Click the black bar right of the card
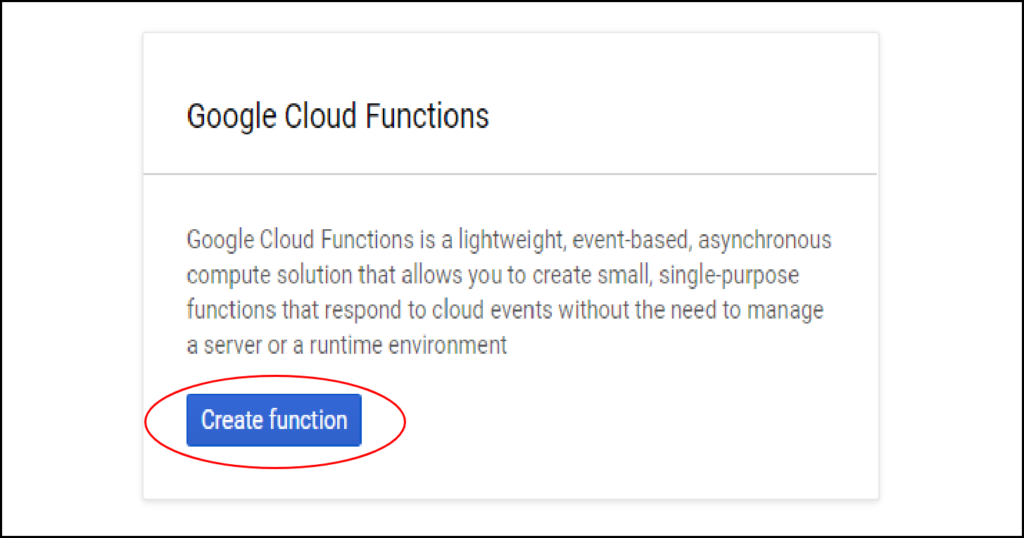The width and height of the screenshot is (1024, 538). (x=974, y=269)
